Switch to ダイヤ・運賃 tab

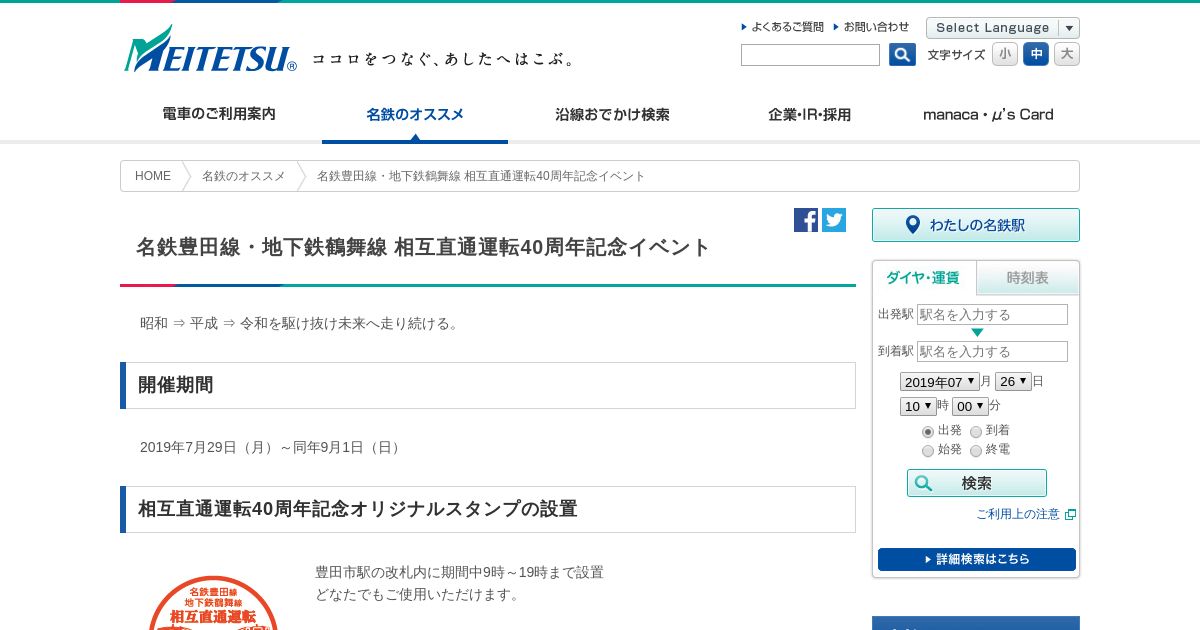[923, 278]
